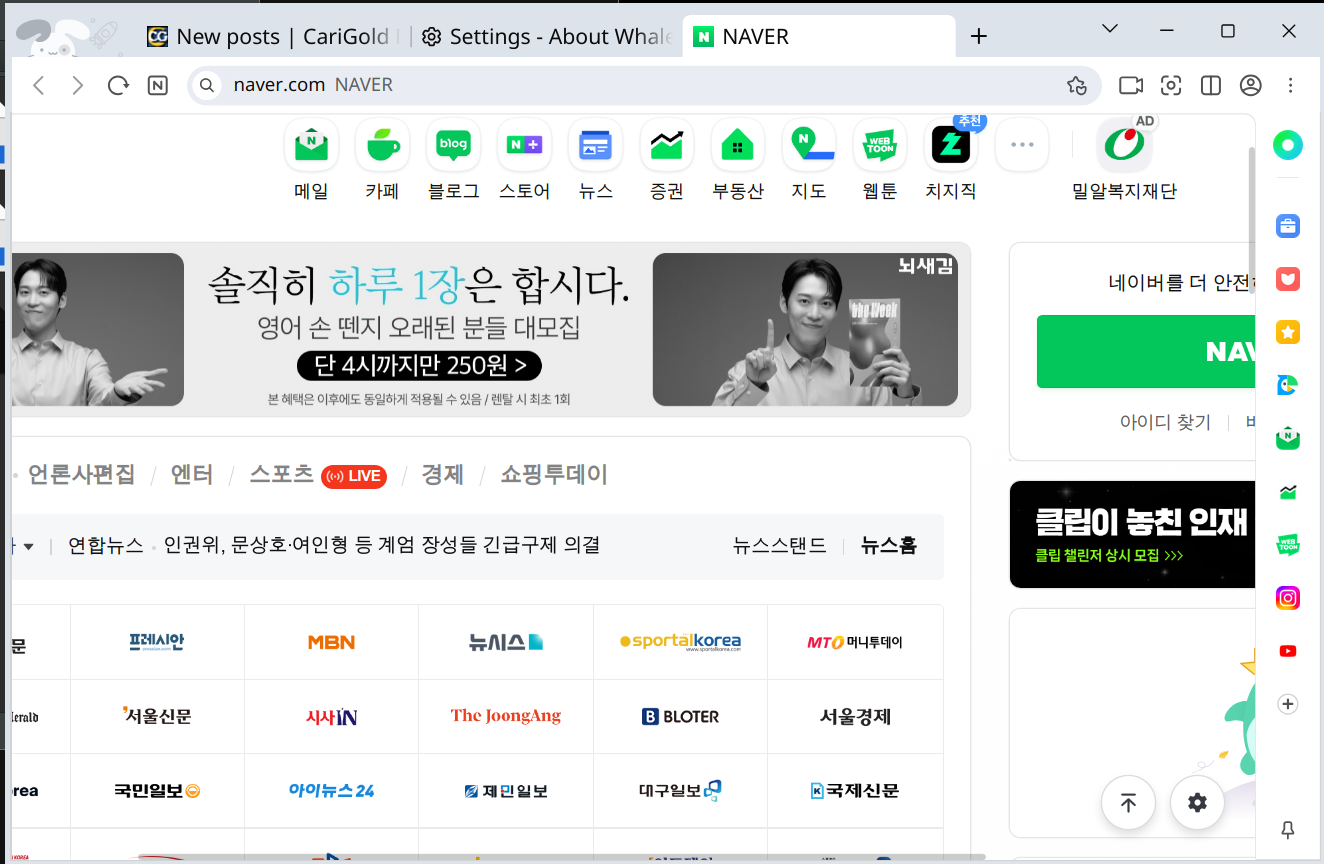
Task: Open the 블로그 (Blog) shortcut icon
Action: (x=453, y=146)
